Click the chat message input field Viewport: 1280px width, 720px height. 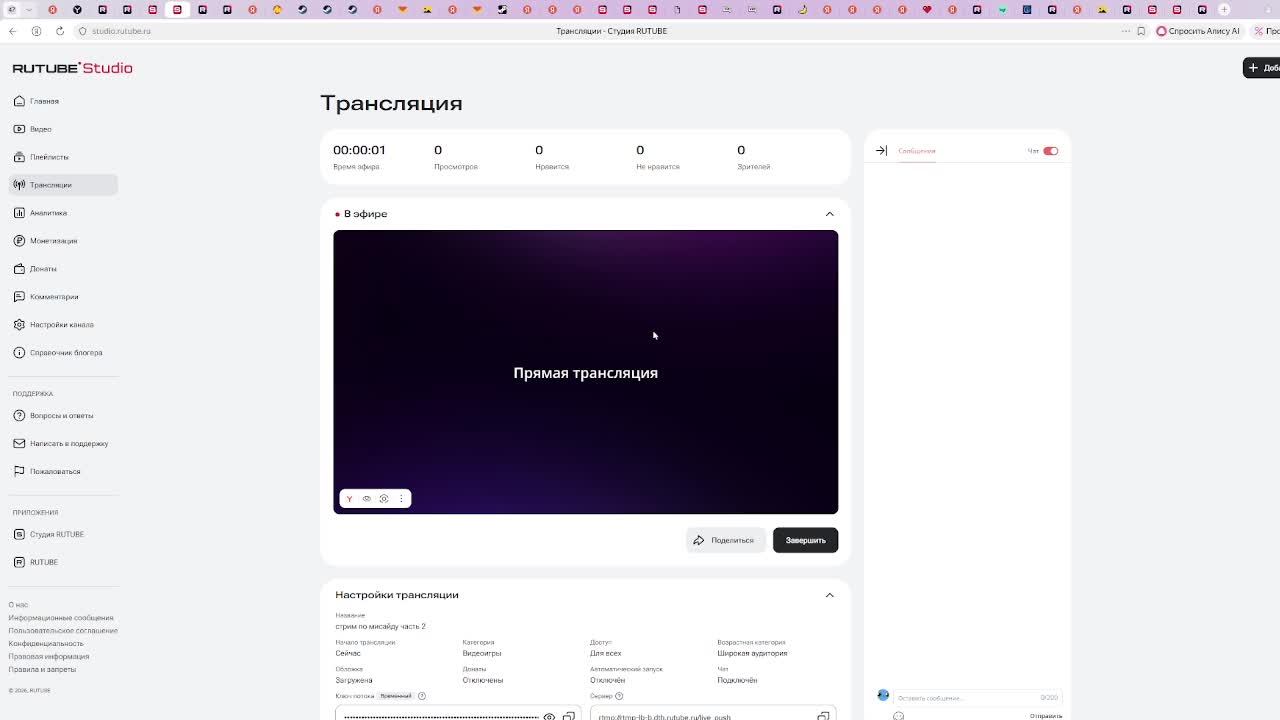(977, 698)
